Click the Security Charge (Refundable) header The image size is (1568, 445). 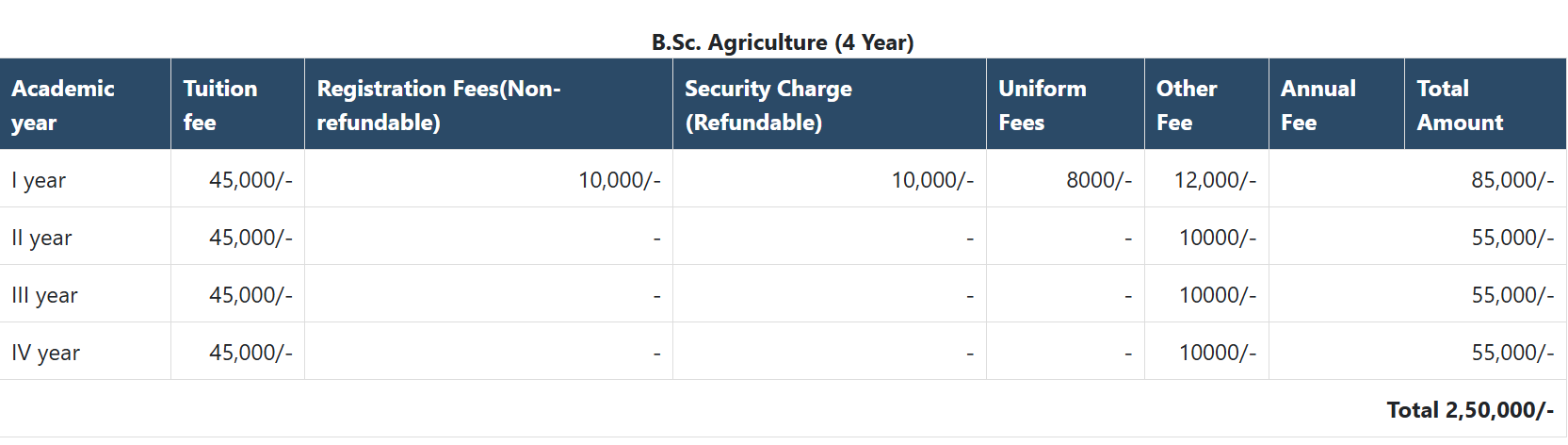pos(768,105)
